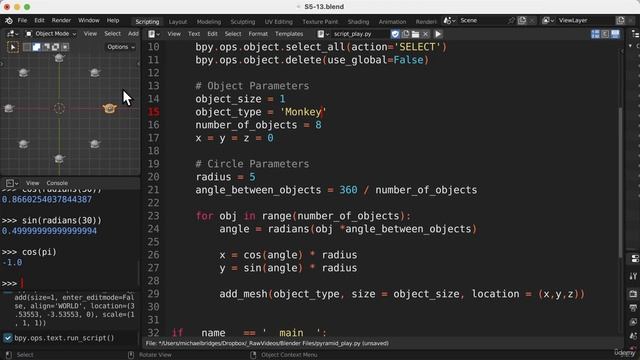Open the text editor Edit menu

[212, 34]
